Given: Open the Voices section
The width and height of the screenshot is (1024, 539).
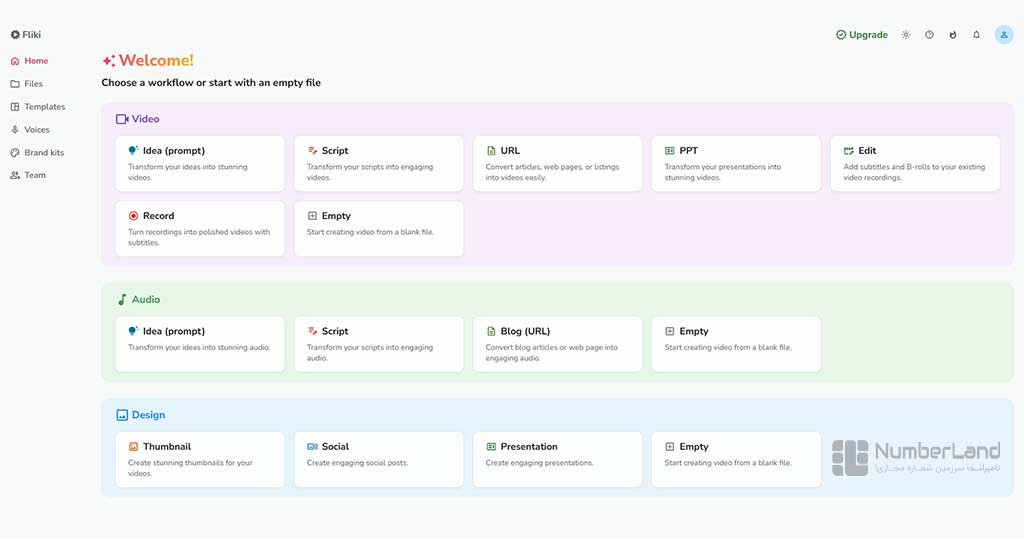Looking at the screenshot, I should 36,130.
